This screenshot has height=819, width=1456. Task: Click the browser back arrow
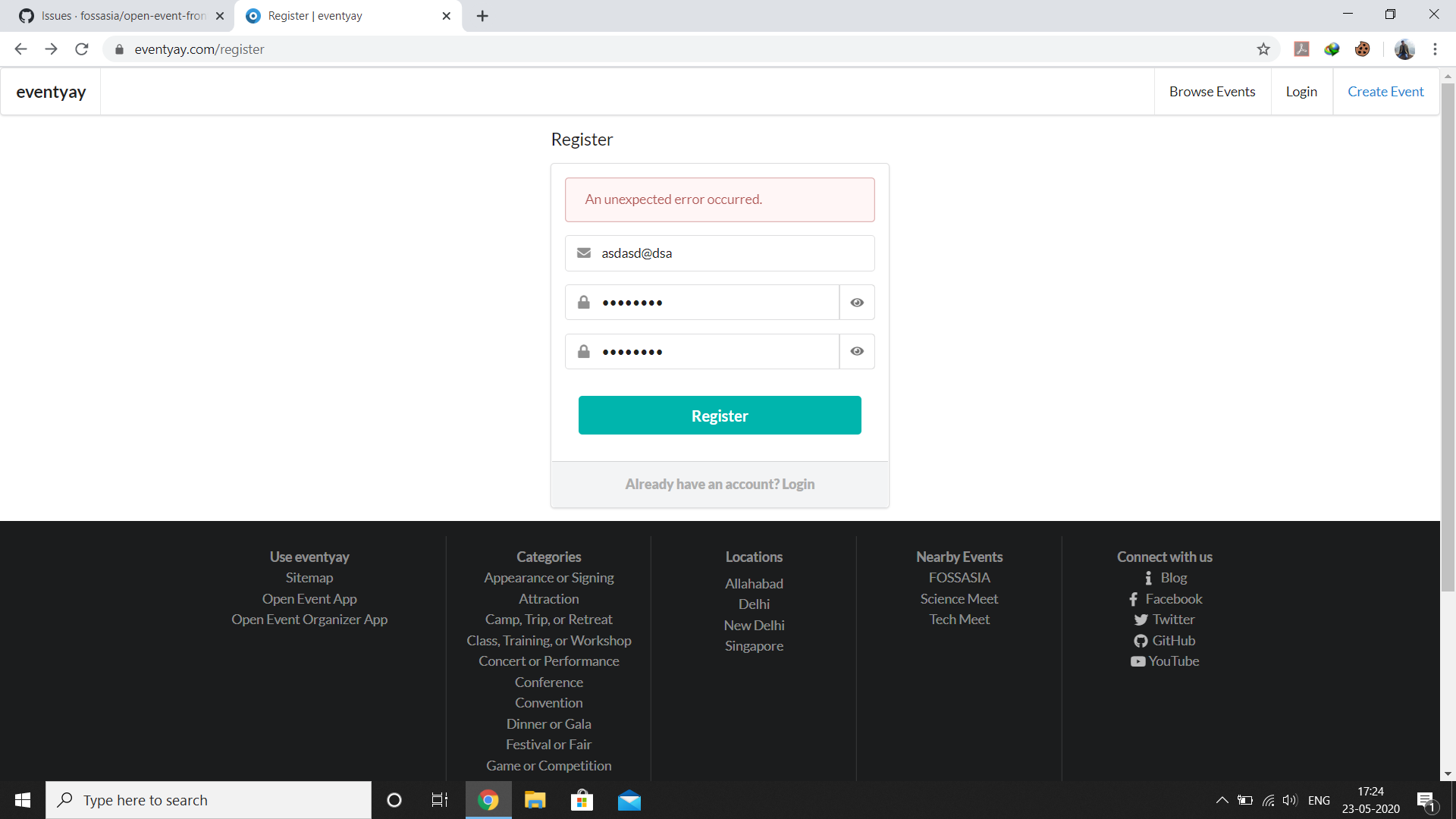tap(20, 49)
